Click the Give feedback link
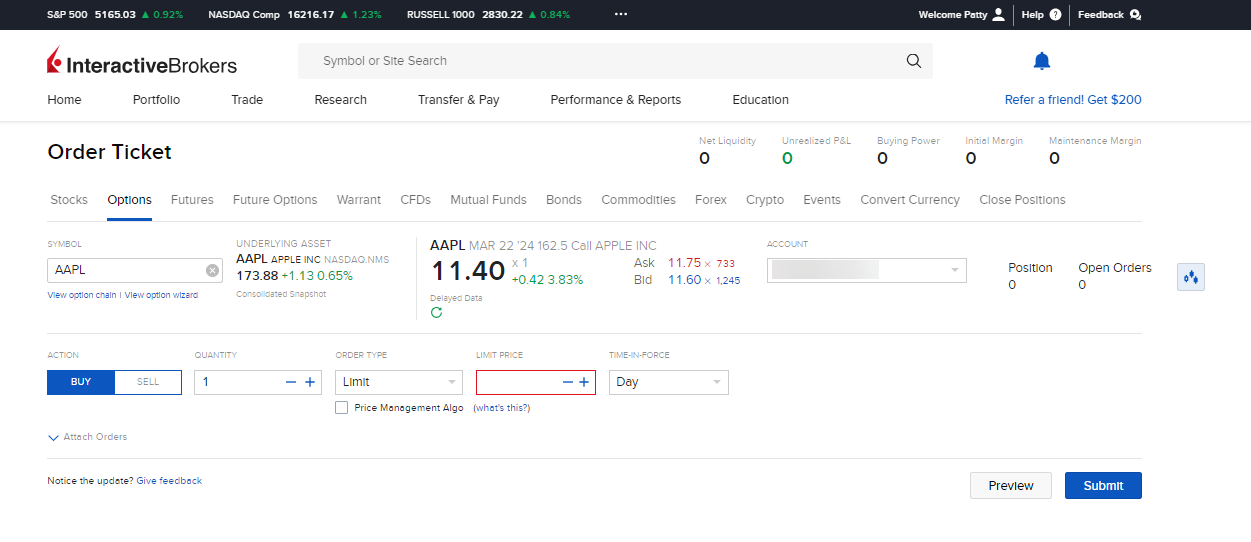The width and height of the screenshot is (1251, 542). tap(169, 481)
